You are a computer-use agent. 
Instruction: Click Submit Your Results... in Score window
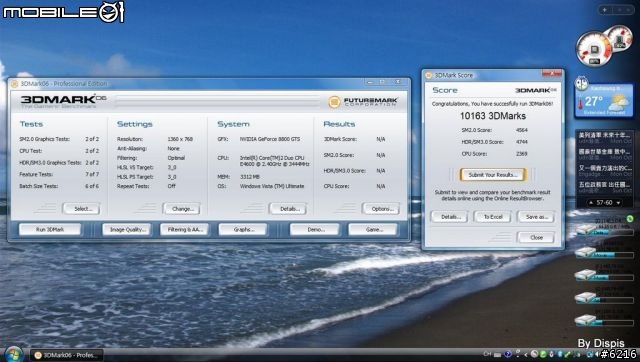coord(493,175)
